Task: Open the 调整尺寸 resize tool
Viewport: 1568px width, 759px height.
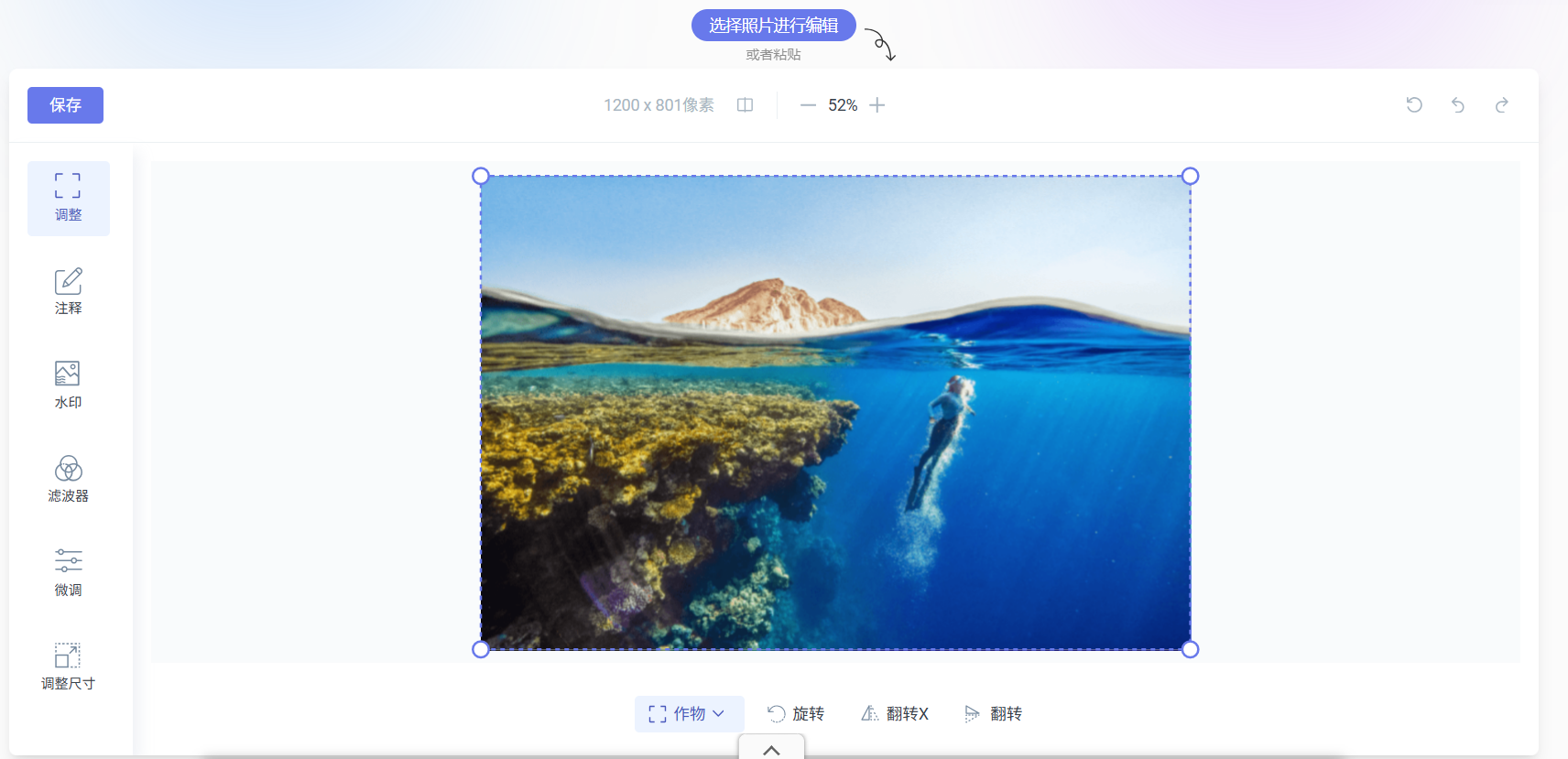Action: [x=69, y=667]
